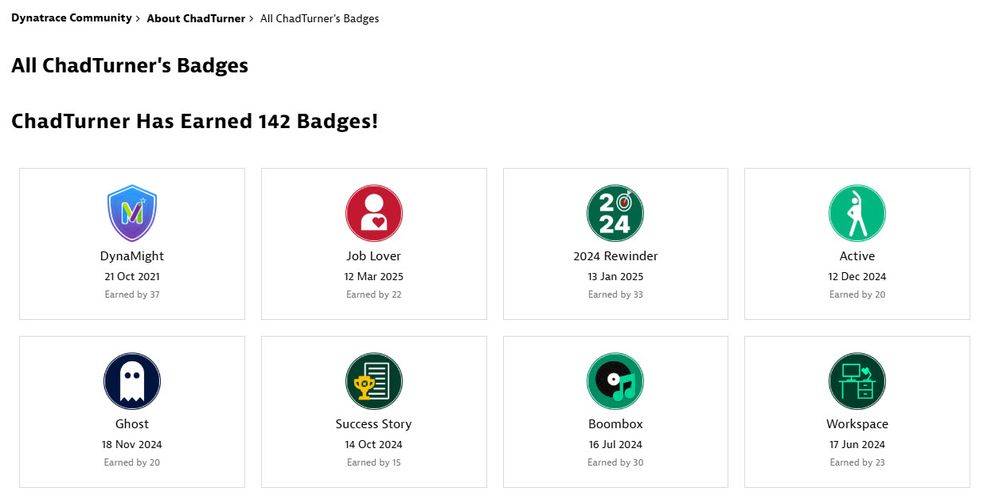The width and height of the screenshot is (999, 499).
Task: Click the Active badge name label
Action: 857,256
